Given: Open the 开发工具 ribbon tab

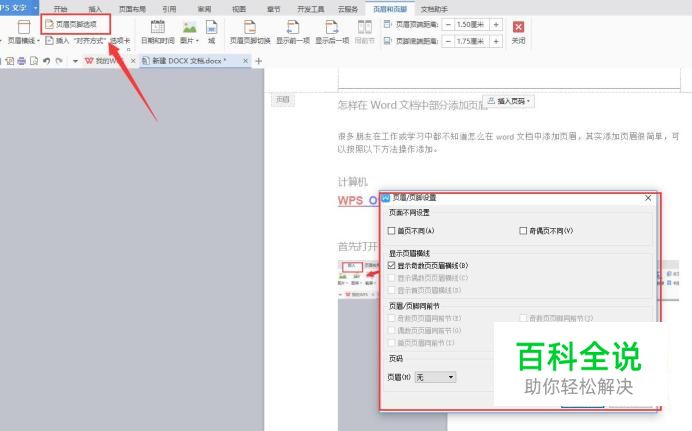Looking at the screenshot, I should pos(311,9).
